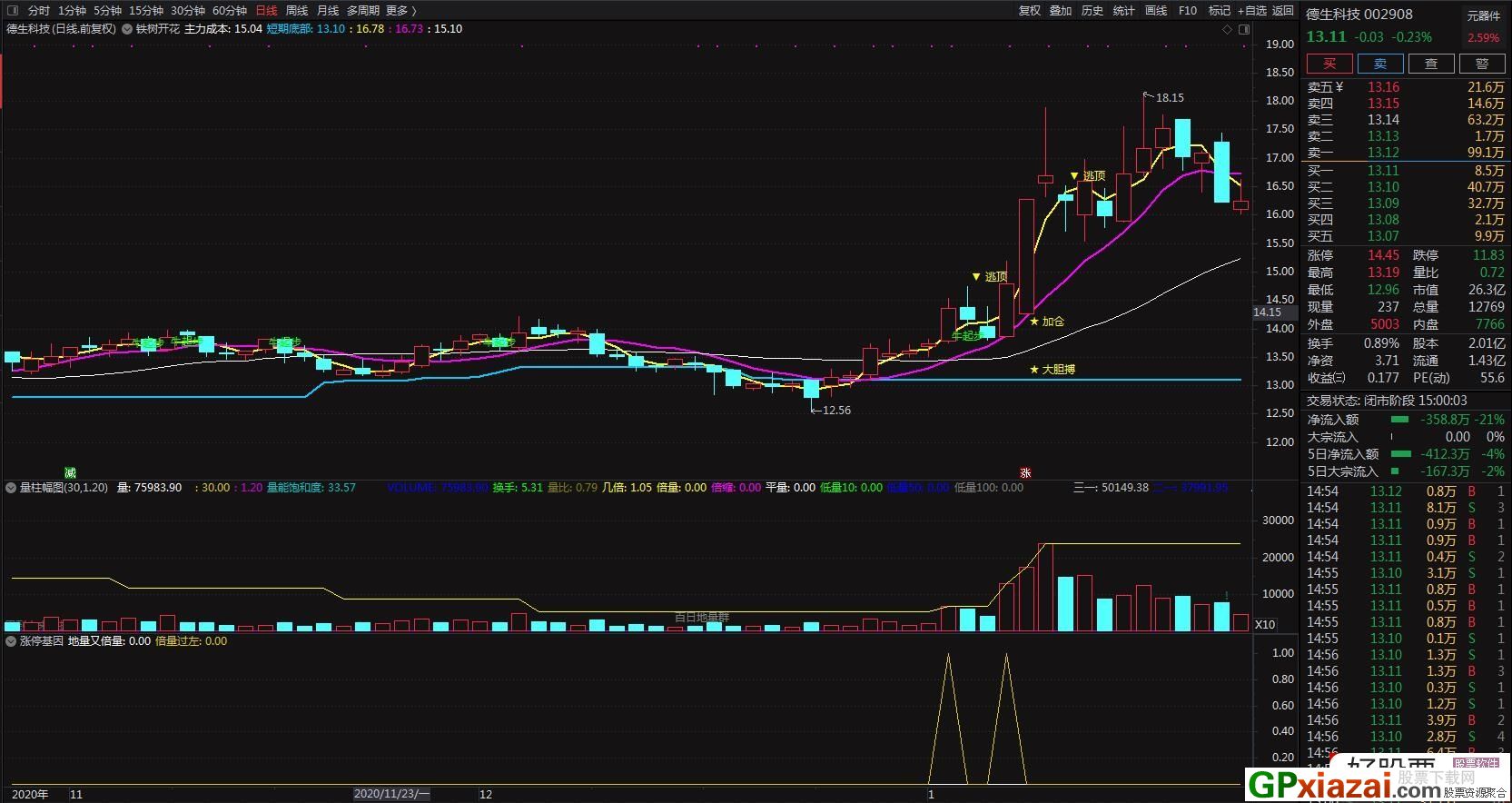Open the 更多 periods menu

click(400, 11)
